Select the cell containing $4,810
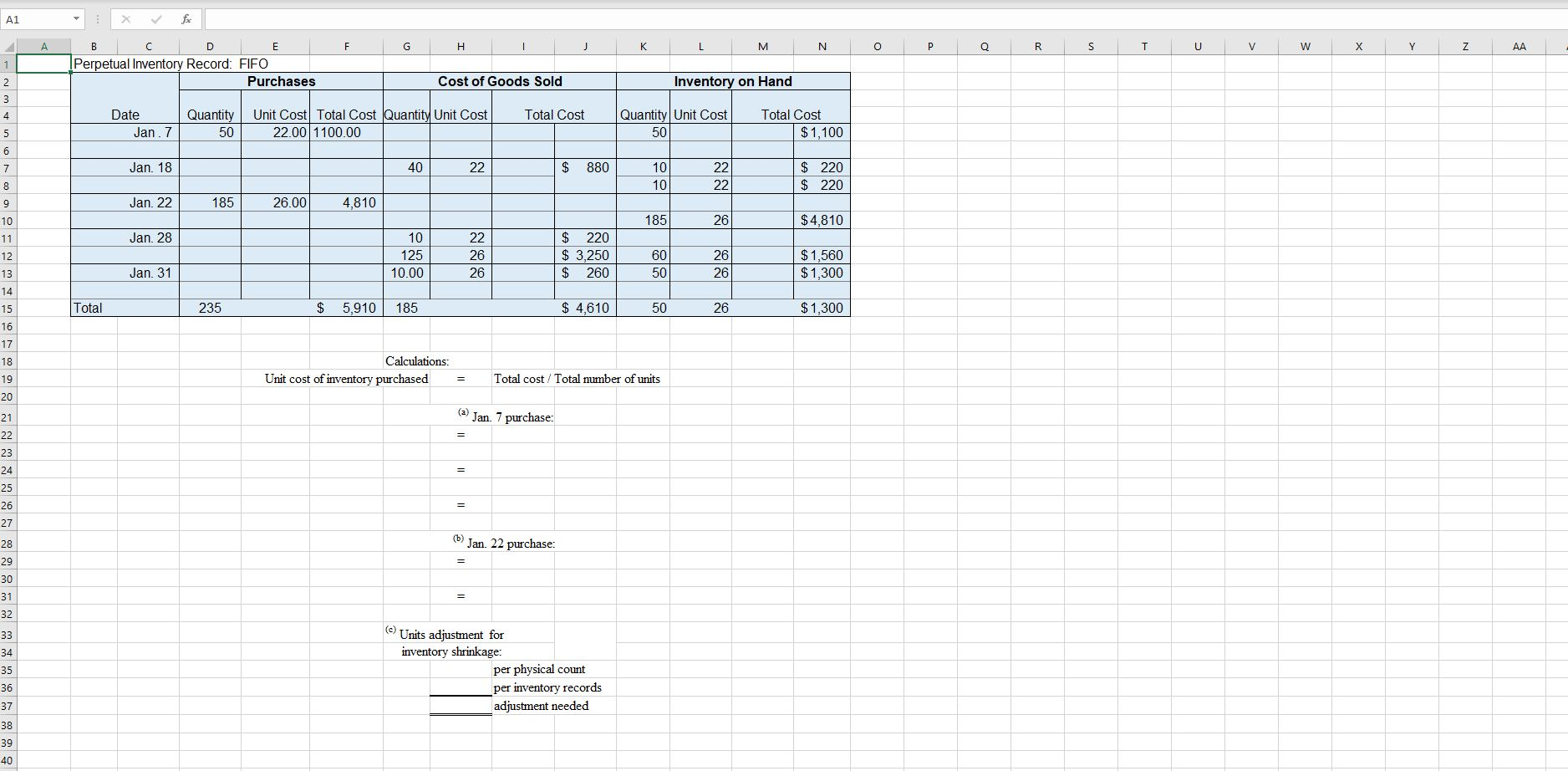 tap(822, 220)
